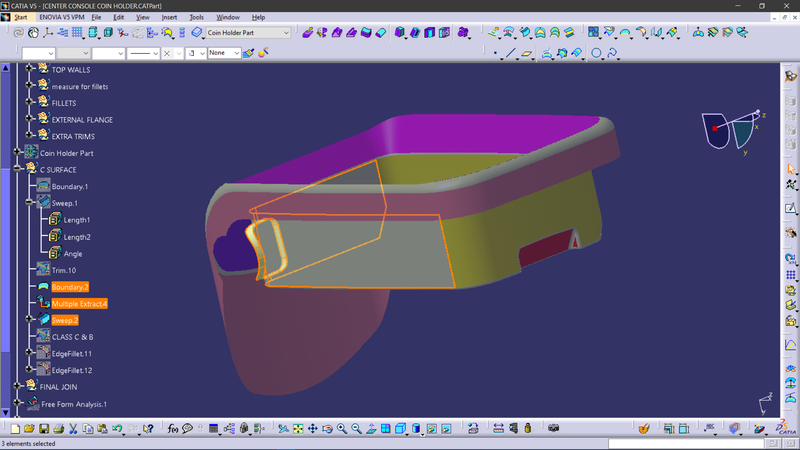The width and height of the screenshot is (800, 450).
Task: Click the Zoom Out magnifier
Action: pos(356,429)
